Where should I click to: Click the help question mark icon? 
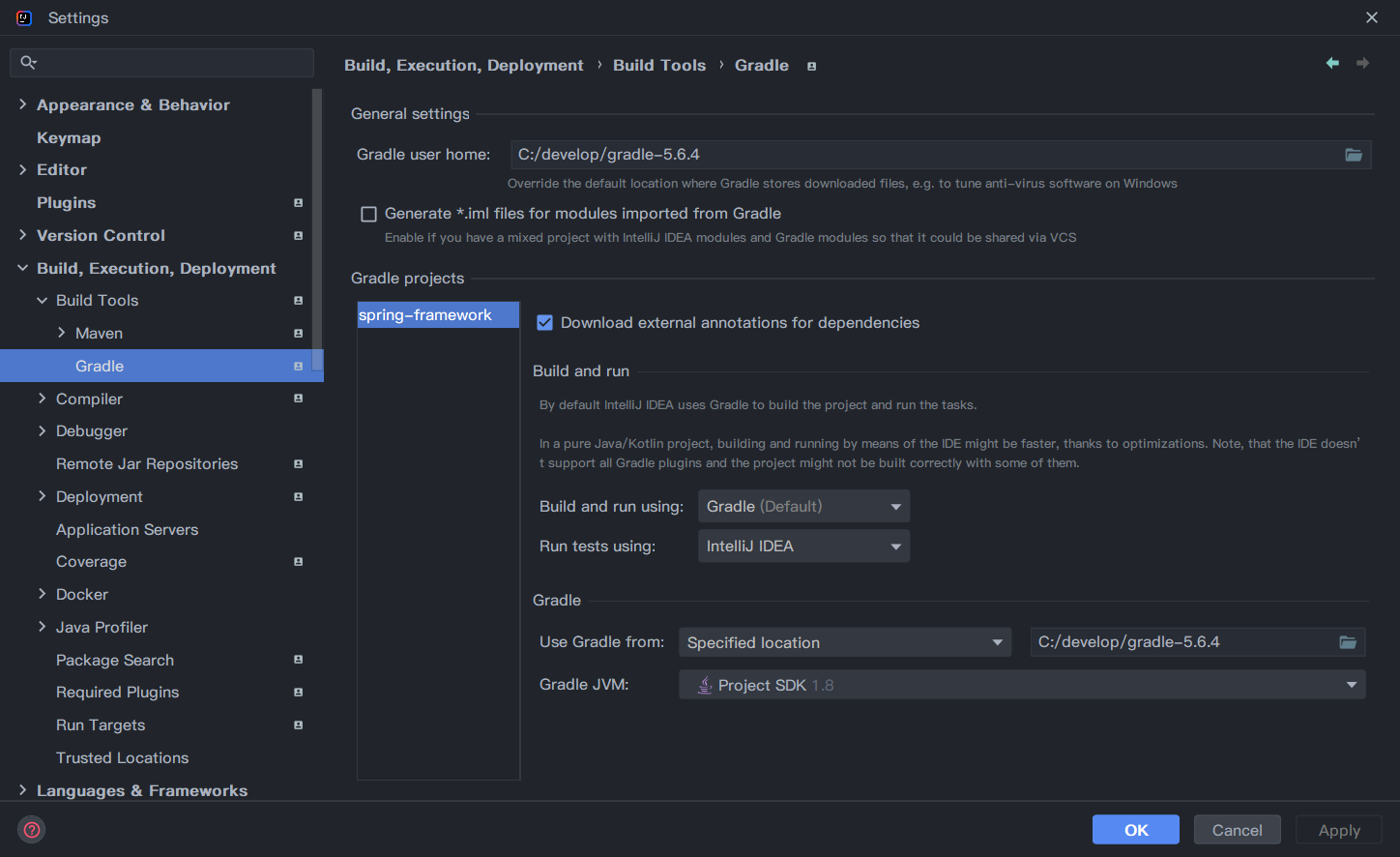32,830
